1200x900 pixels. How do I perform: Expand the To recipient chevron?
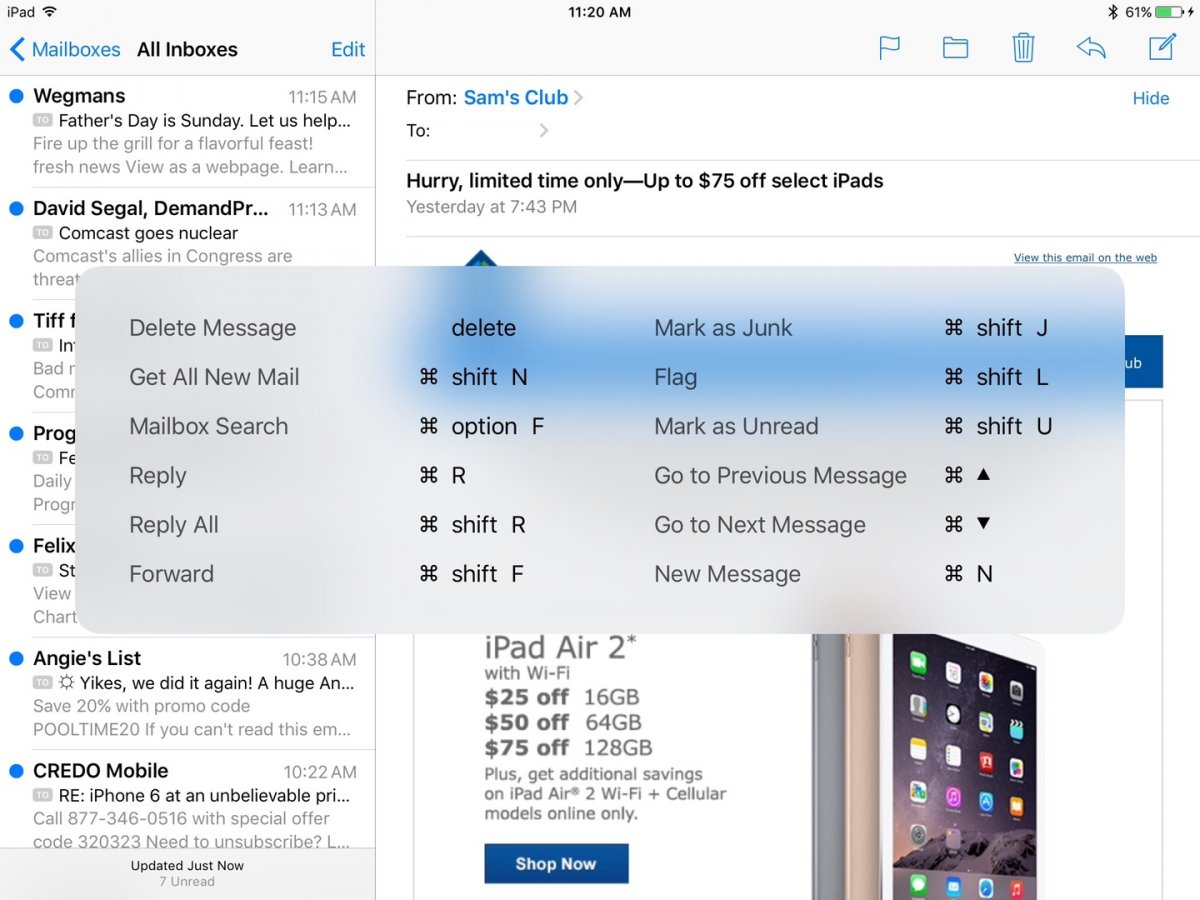[544, 130]
